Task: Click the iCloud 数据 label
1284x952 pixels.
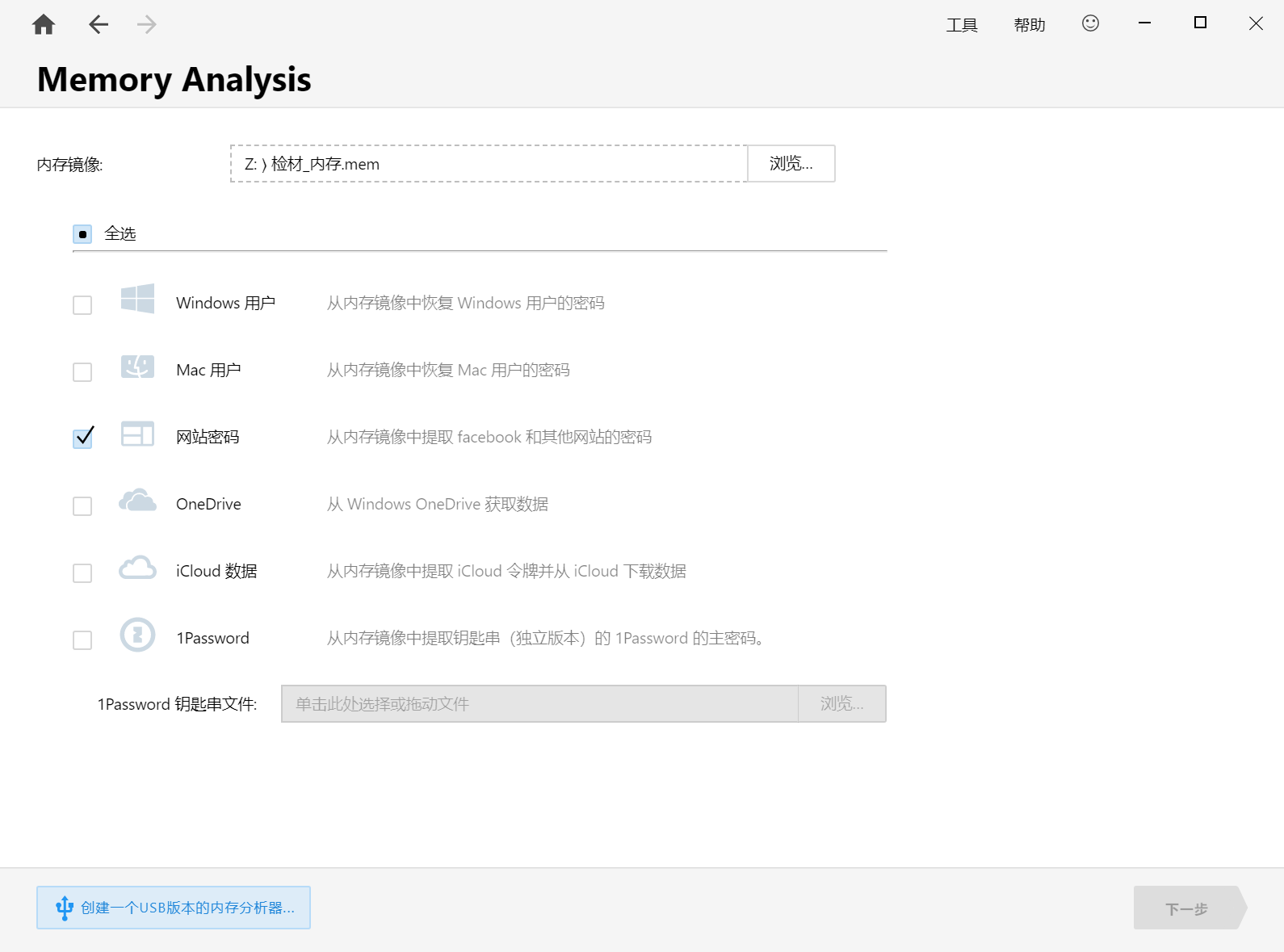Action: click(216, 572)
